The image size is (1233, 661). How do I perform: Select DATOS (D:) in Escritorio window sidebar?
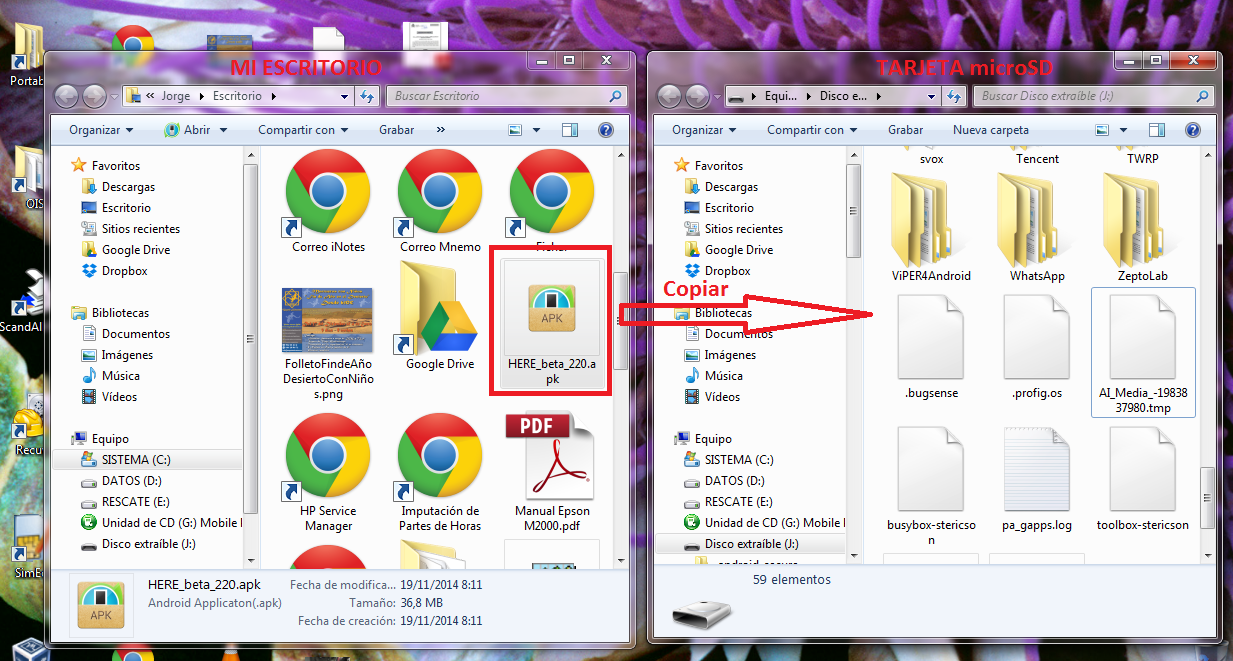coord(131,481)
